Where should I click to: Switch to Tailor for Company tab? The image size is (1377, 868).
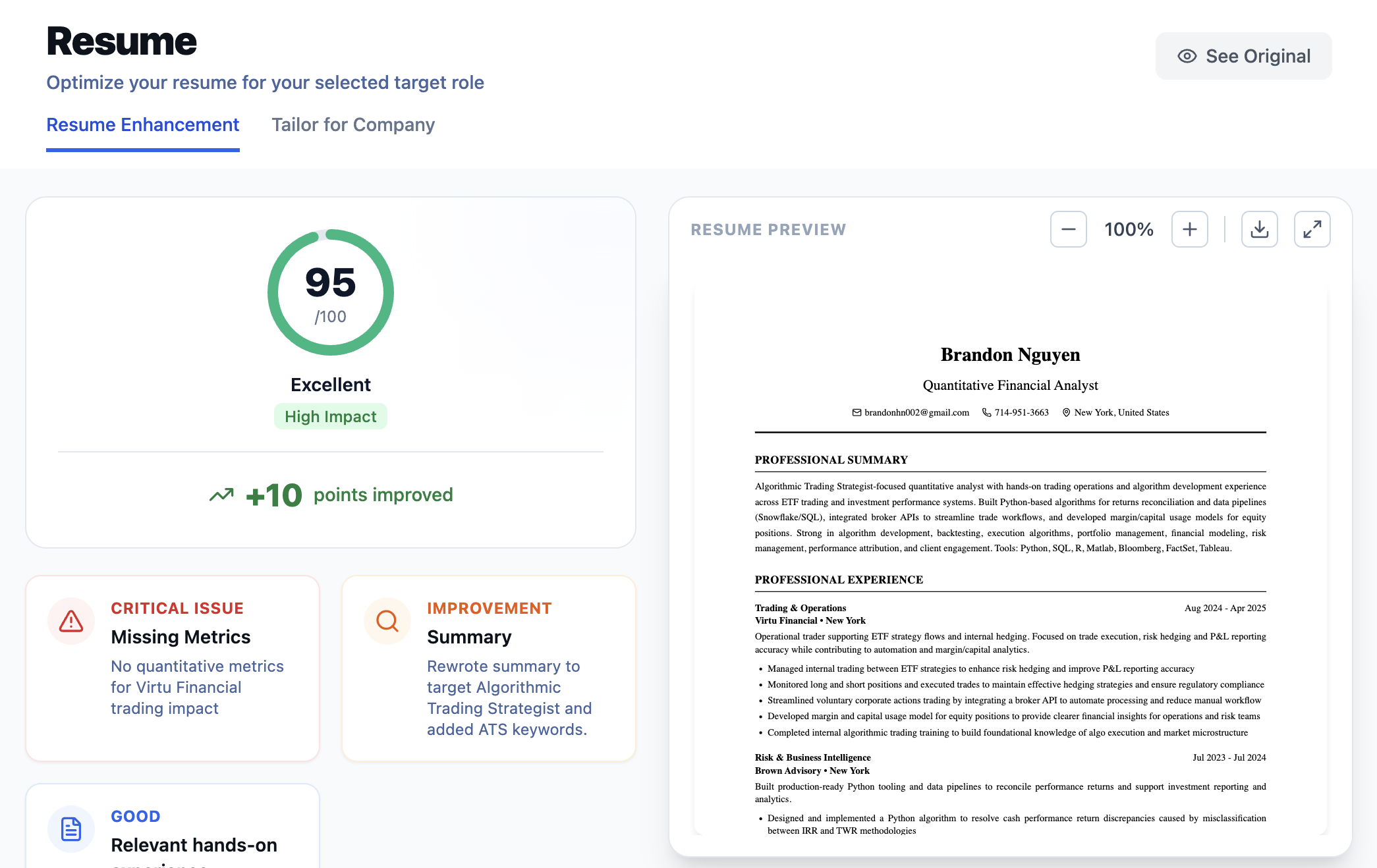tap(353, 124)
